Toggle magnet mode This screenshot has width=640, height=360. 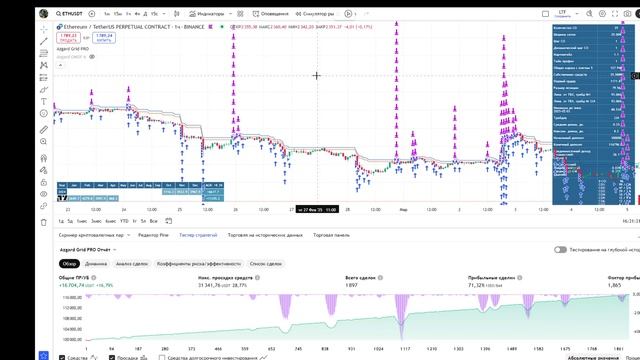44,158
